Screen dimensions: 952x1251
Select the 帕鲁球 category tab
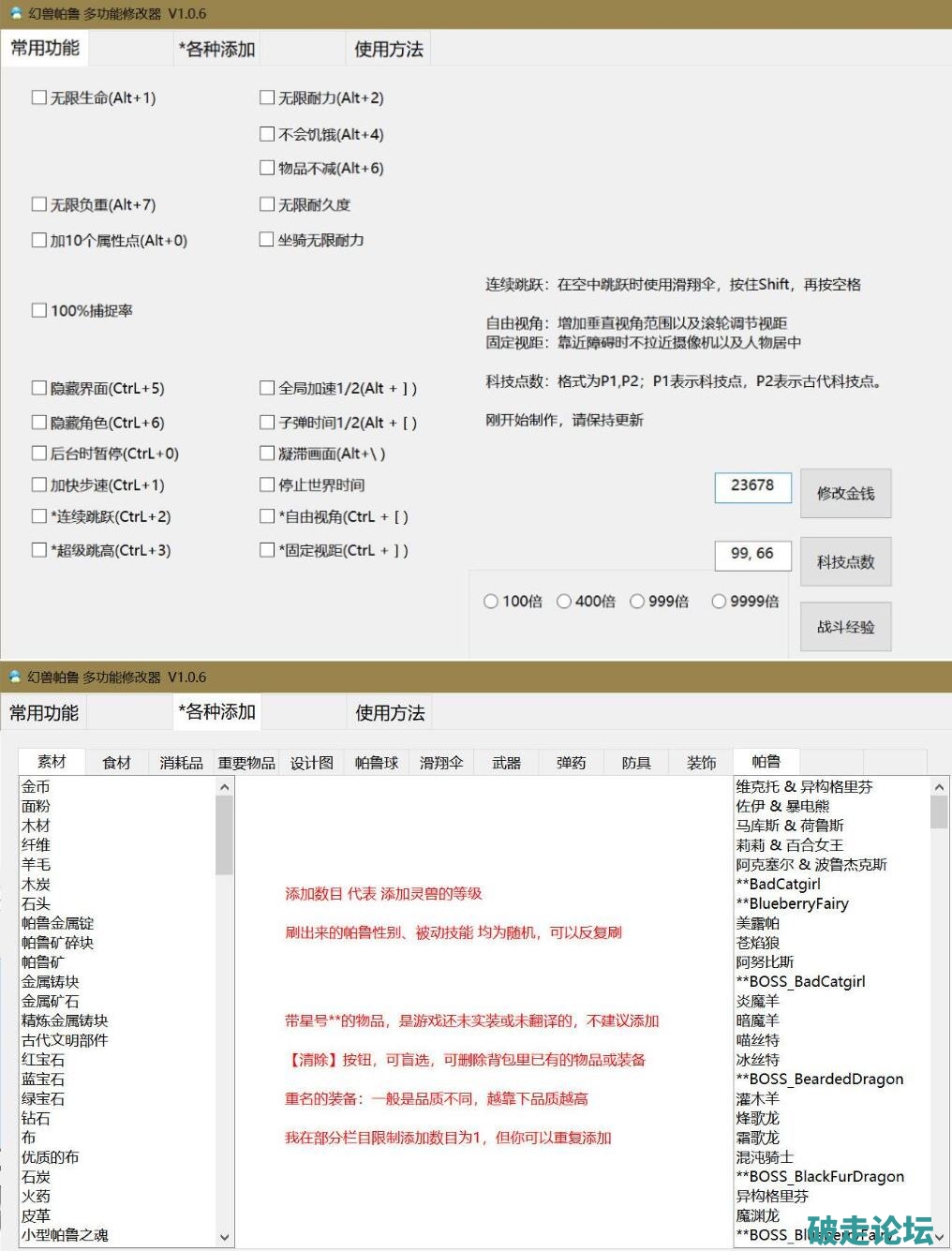(377, 763)
